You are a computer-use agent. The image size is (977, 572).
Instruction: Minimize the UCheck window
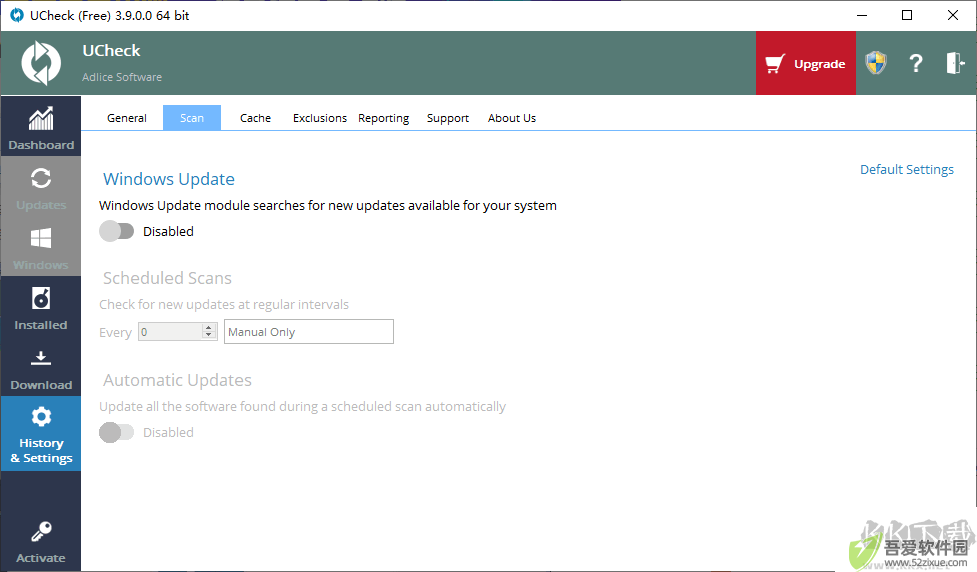(862, 15)
